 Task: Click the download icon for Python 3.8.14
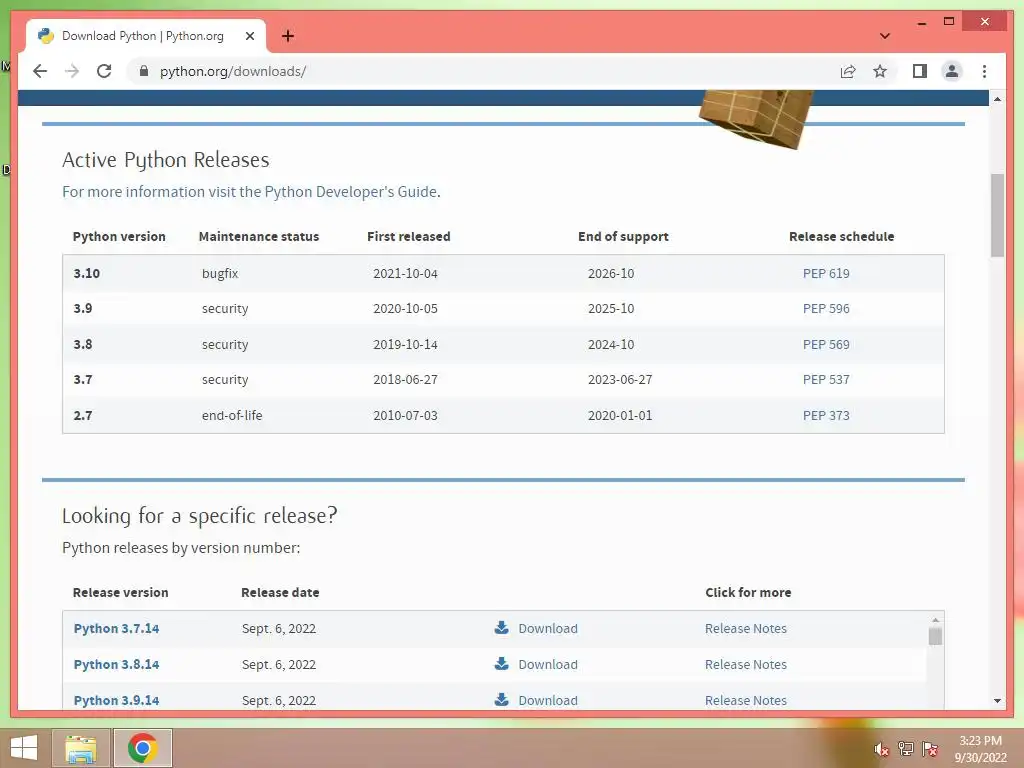pos(502,664)
